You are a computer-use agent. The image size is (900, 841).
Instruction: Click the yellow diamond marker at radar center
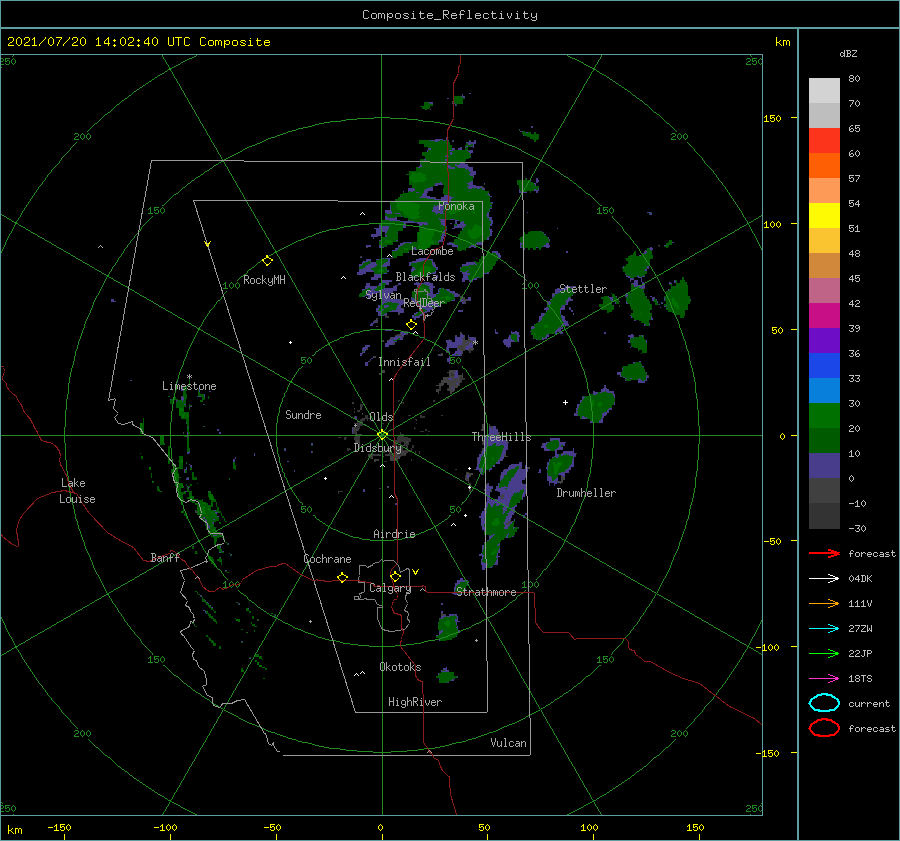click(382, 435)
